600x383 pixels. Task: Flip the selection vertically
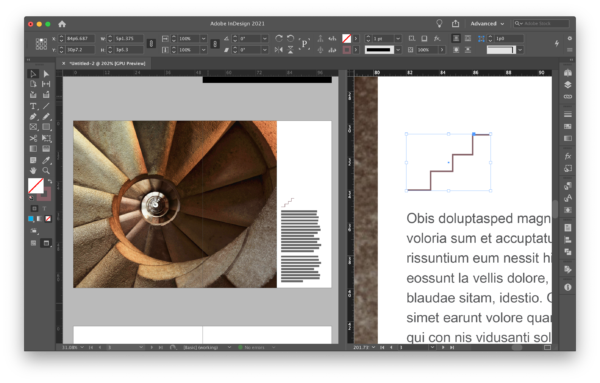coord(290,50)
